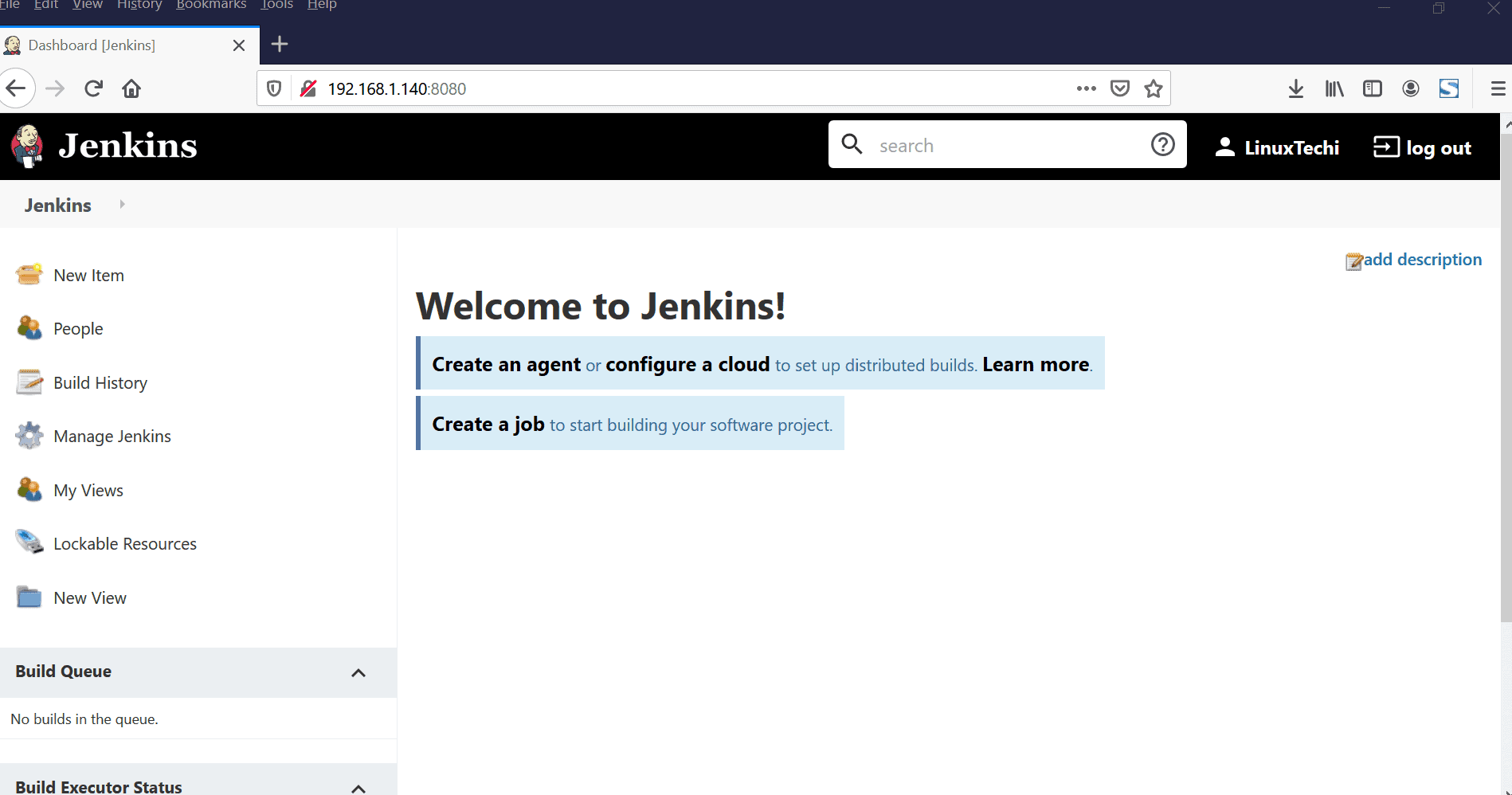Collapse the Build Executor Status panel

coord(358,788)
